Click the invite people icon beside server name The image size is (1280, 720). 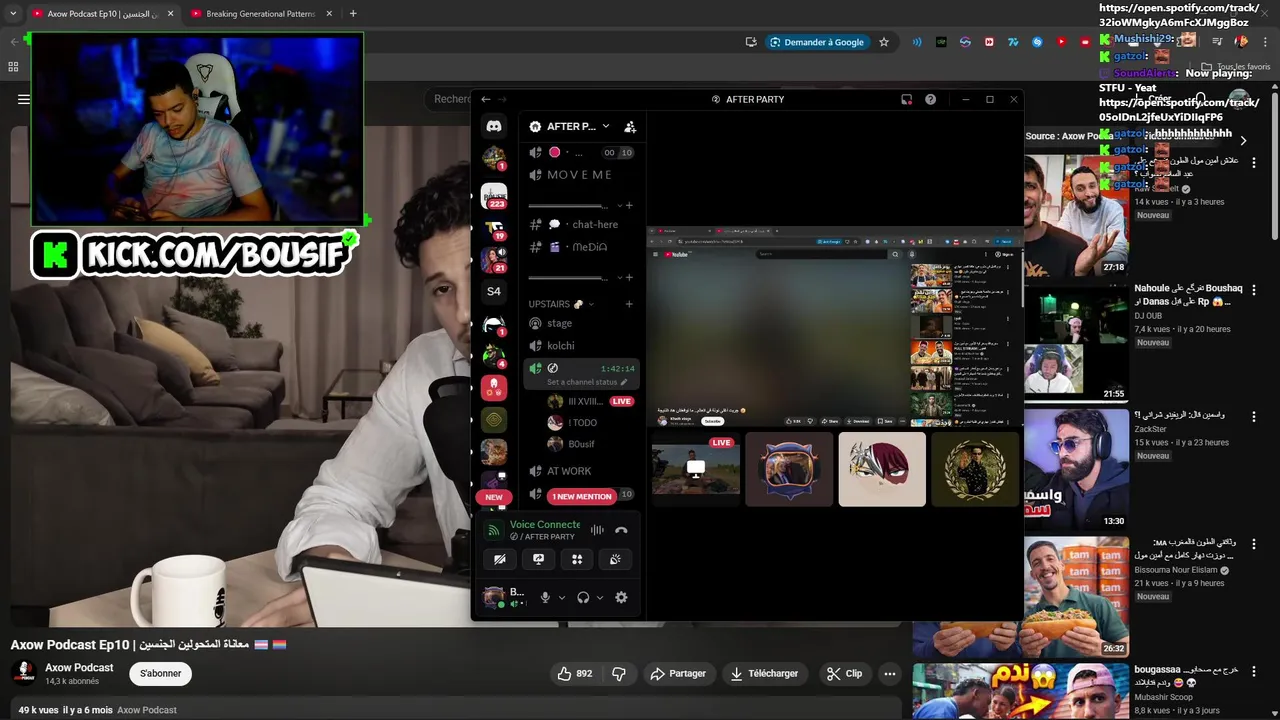point(630,127)
